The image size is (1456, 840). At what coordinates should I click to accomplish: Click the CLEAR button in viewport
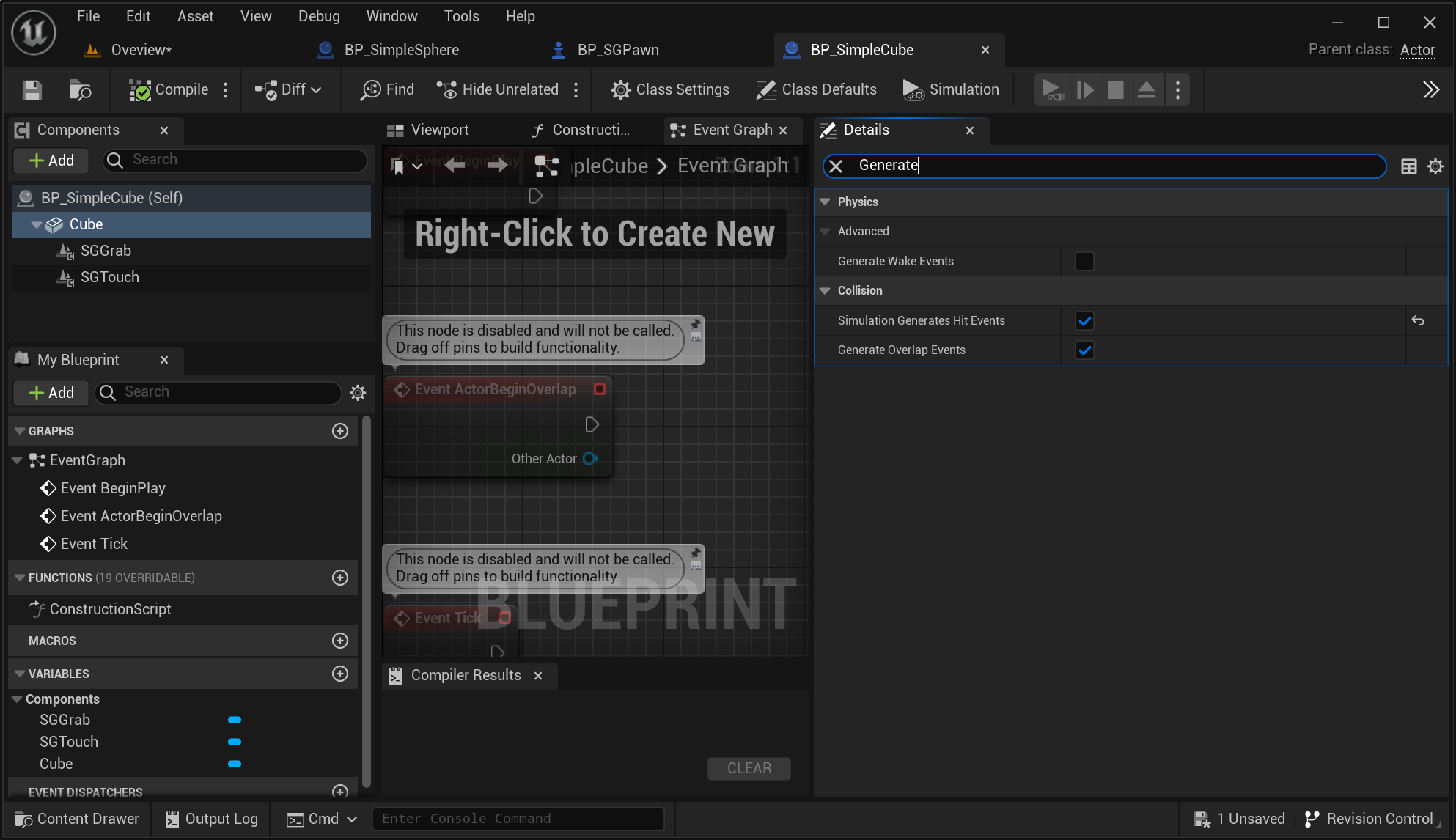(749, 768)
